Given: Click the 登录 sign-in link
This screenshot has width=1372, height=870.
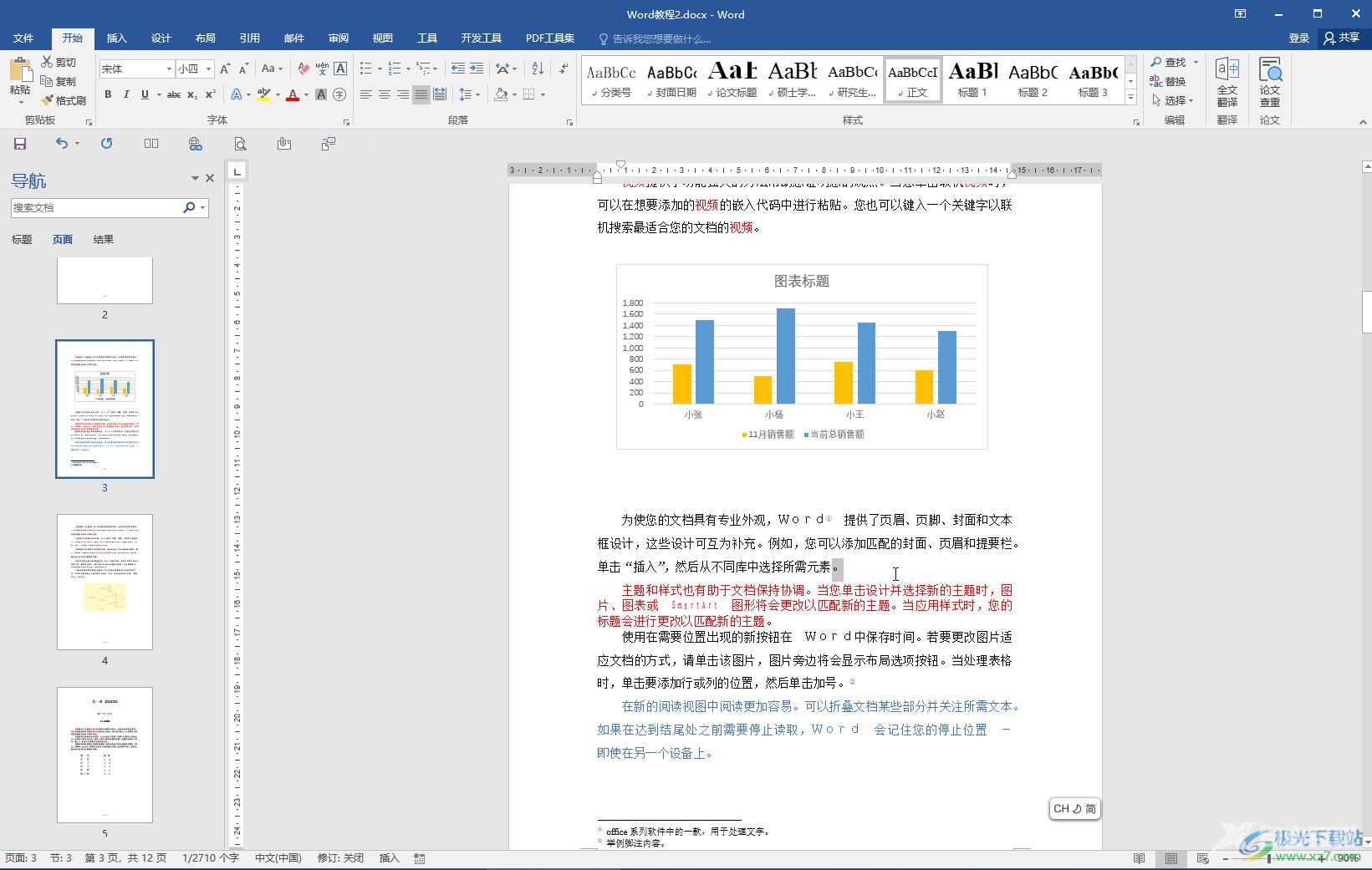Looking at the screenshot, I should 1298,38.
